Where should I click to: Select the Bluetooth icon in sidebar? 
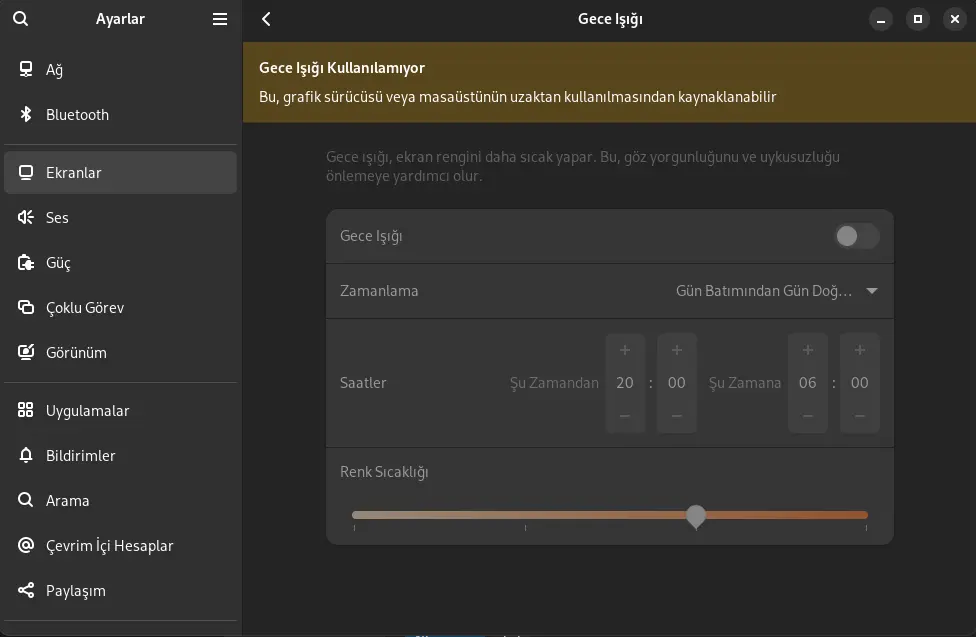[26, 115]
